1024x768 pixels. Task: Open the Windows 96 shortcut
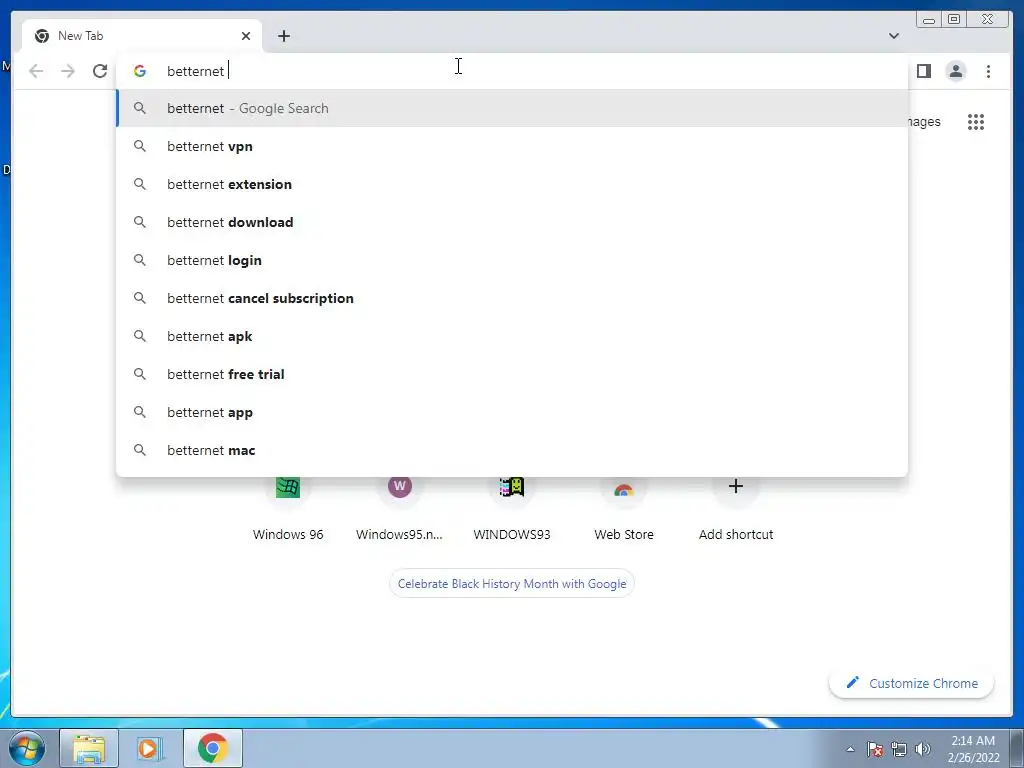(288, 509)
